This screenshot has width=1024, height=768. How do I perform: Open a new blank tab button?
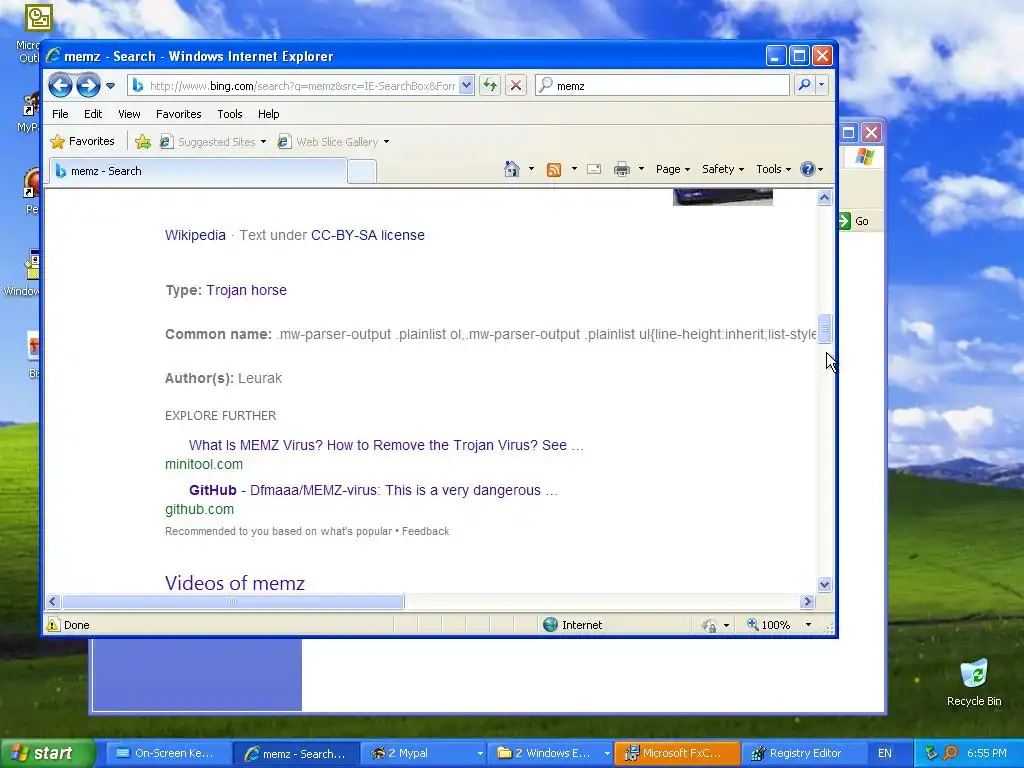click(x=361, y=172)
